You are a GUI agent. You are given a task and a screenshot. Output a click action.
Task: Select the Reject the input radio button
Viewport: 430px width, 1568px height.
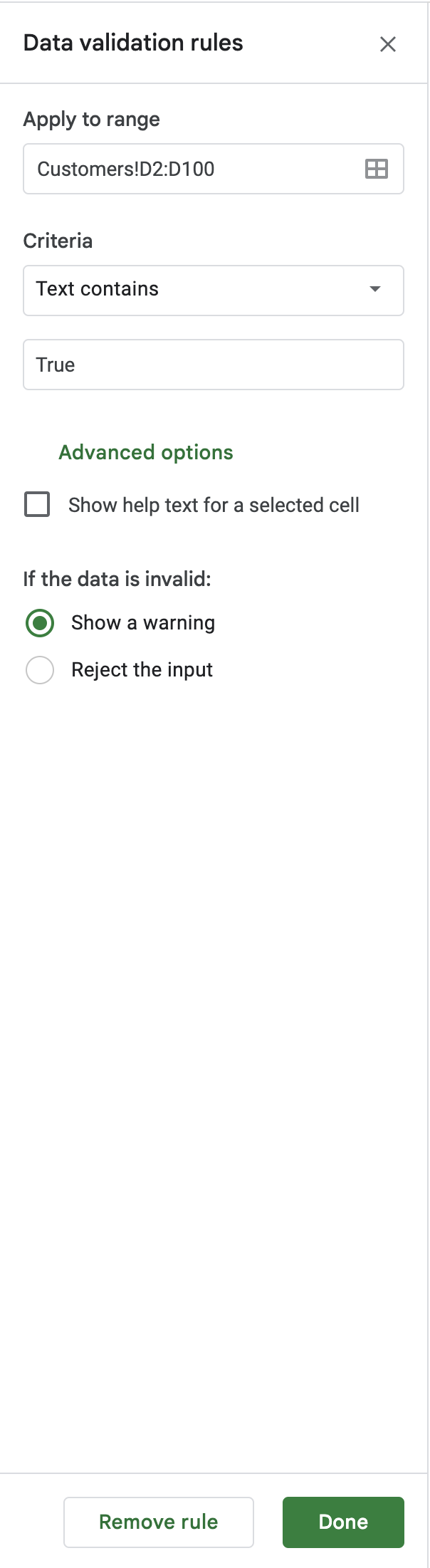(40, 669)
